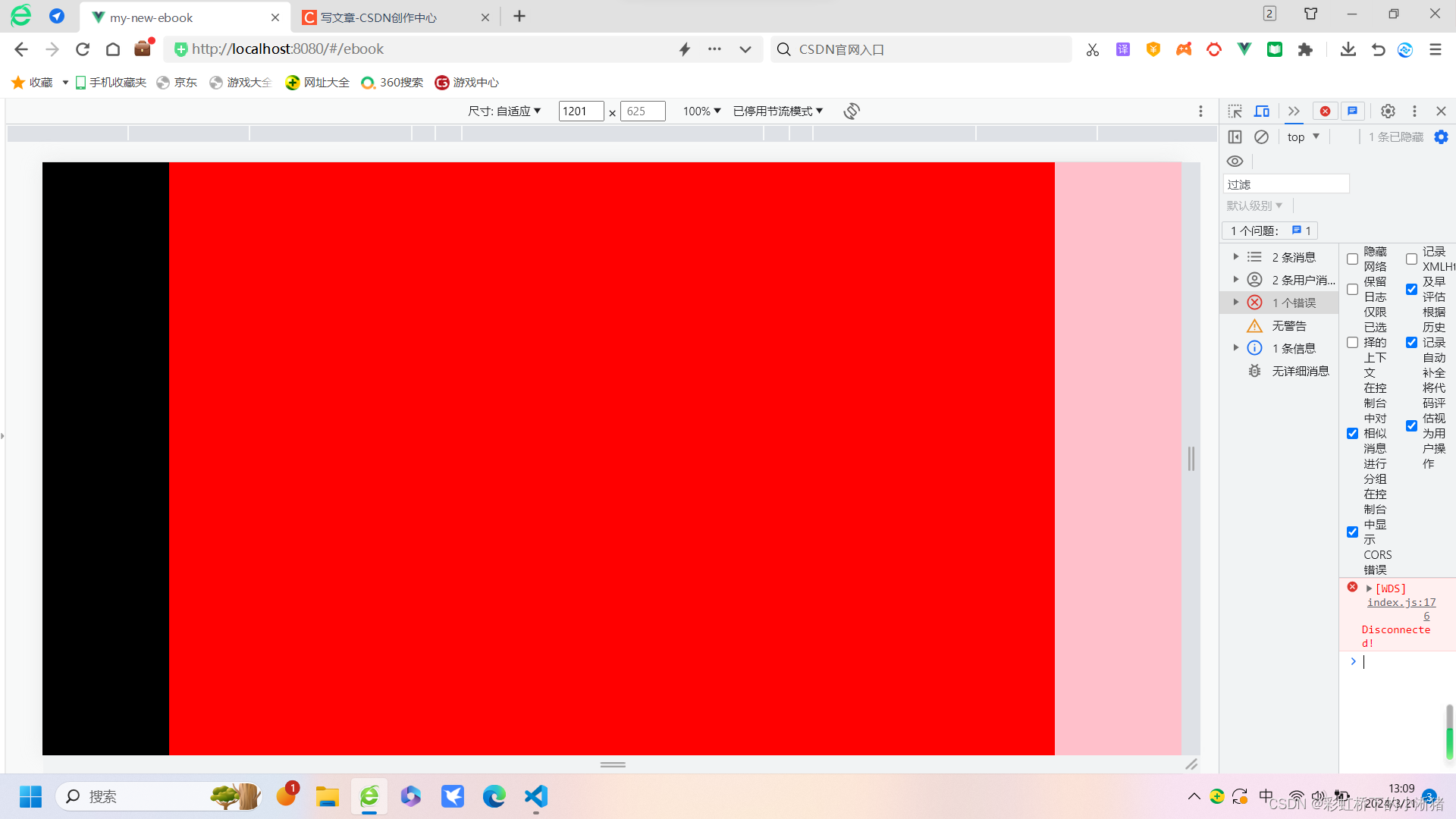This screenshot has height=819, width=1456.
Task: Show more DevTools tabs chevron
Action: 1294,111
